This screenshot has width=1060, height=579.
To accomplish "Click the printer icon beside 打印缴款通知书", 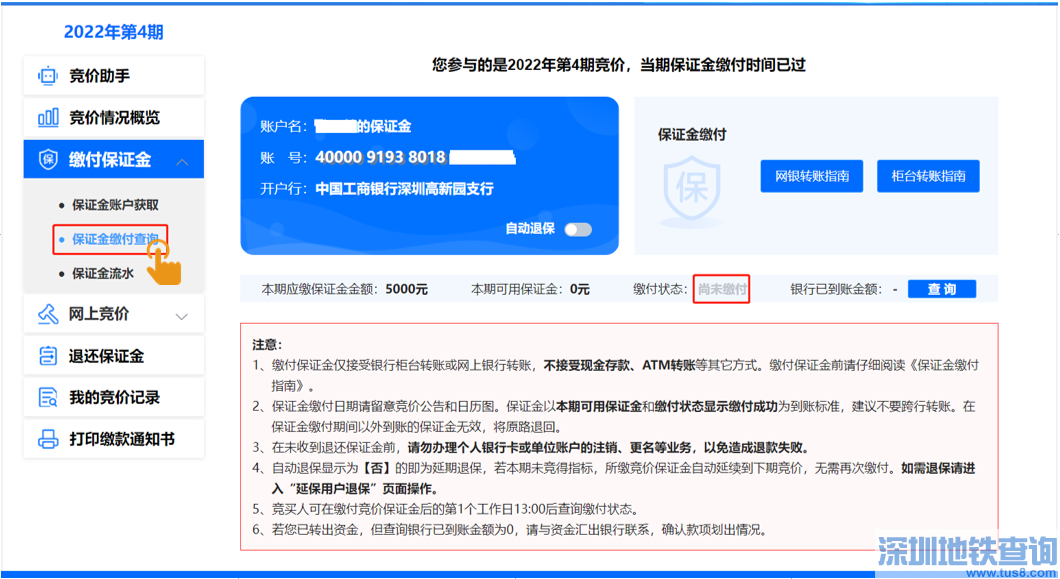I will [x=48, y=439].
